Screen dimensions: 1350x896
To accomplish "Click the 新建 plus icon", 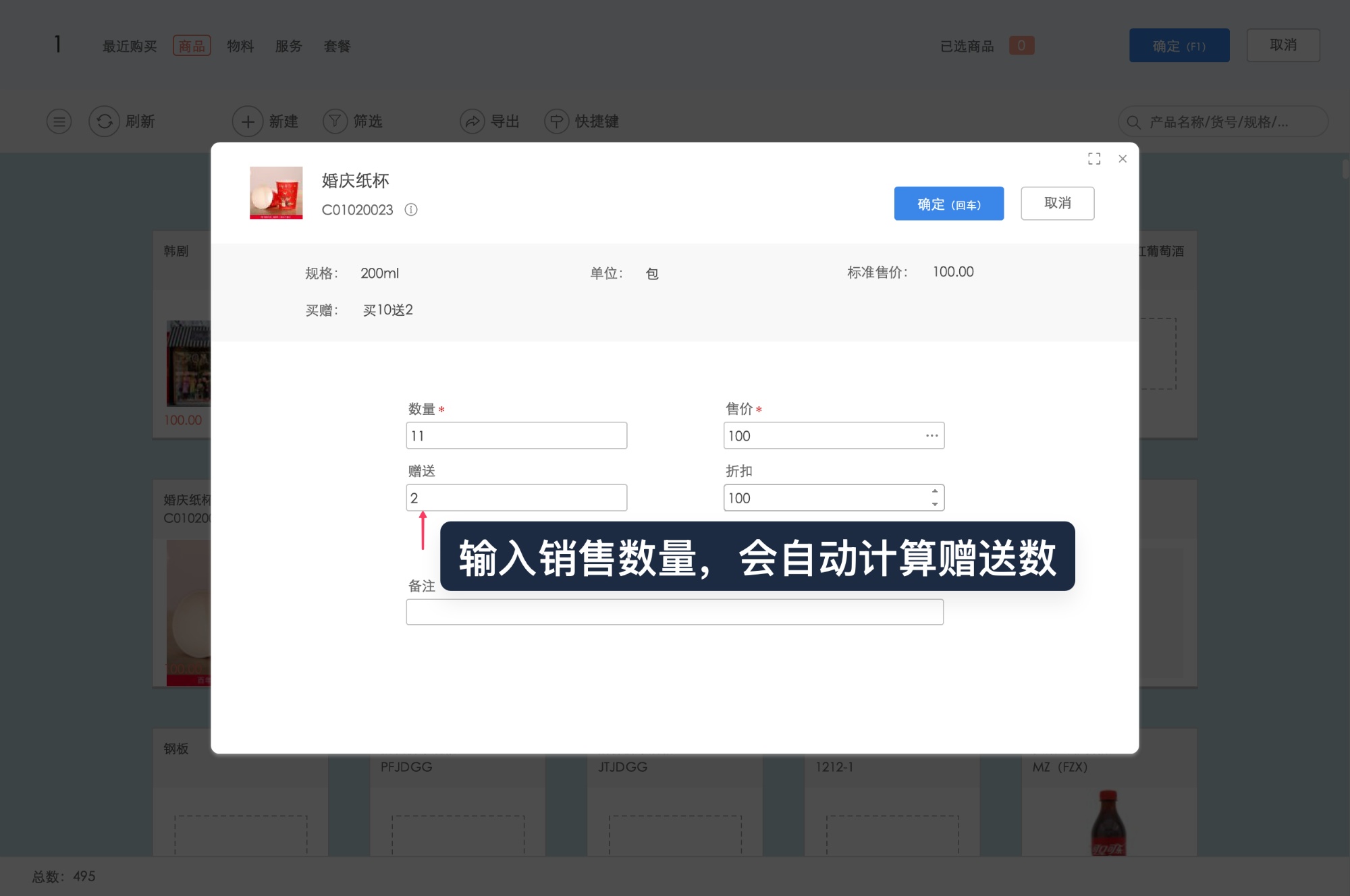I will click(248, 121).
